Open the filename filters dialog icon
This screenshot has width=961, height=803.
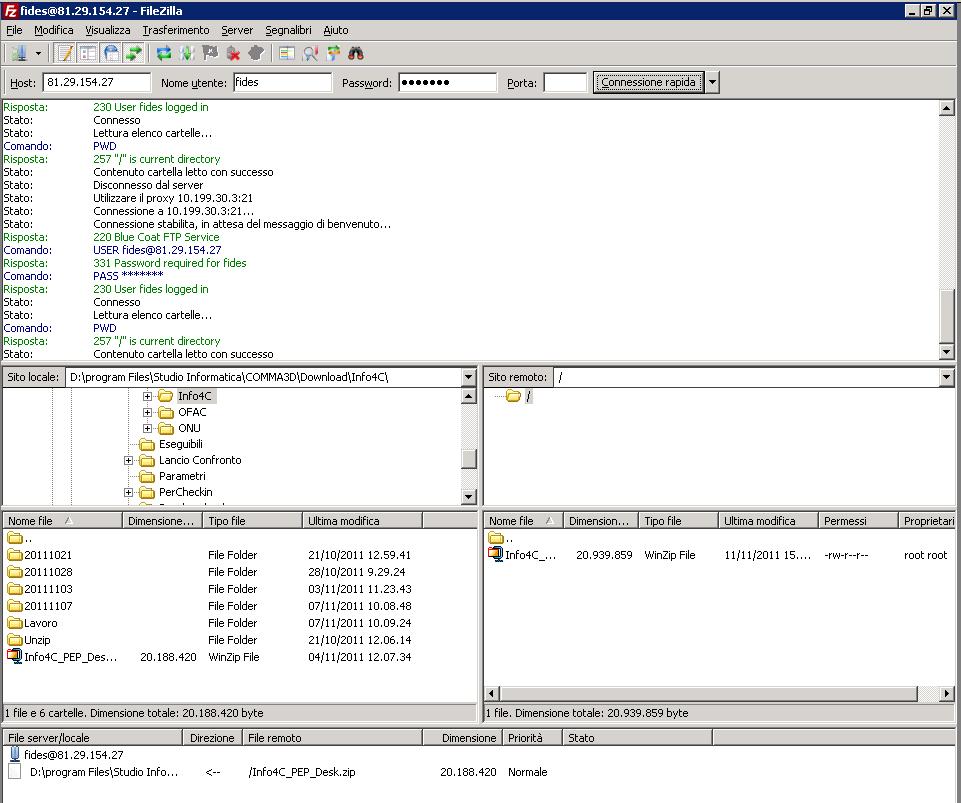click(x=287, y=53)
